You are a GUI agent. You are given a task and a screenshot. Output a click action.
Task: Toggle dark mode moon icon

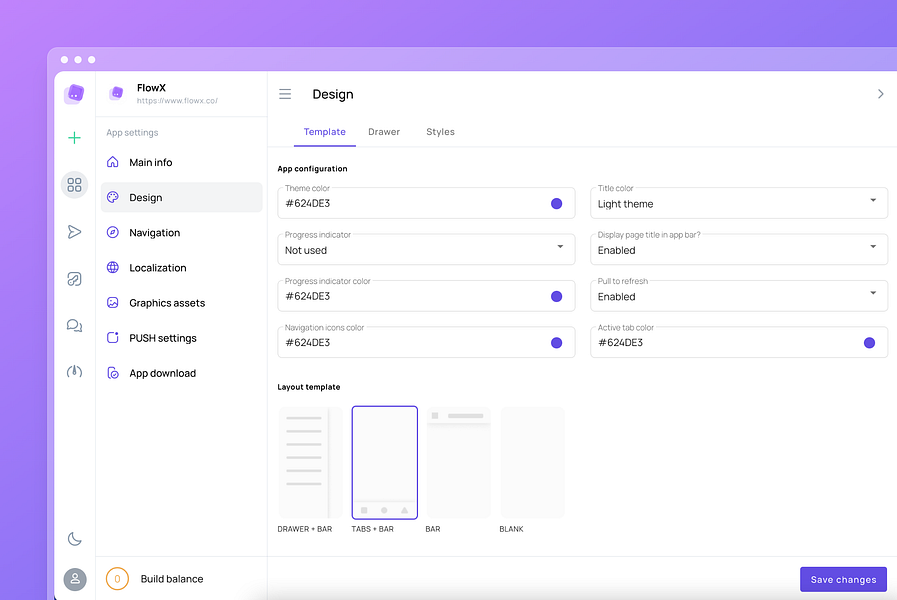[74, 539]
